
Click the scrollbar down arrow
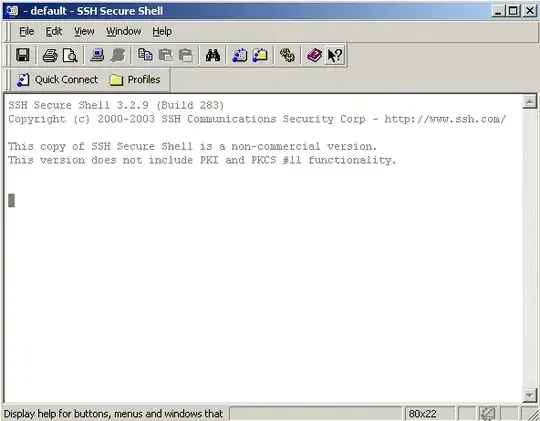[530, 395]
